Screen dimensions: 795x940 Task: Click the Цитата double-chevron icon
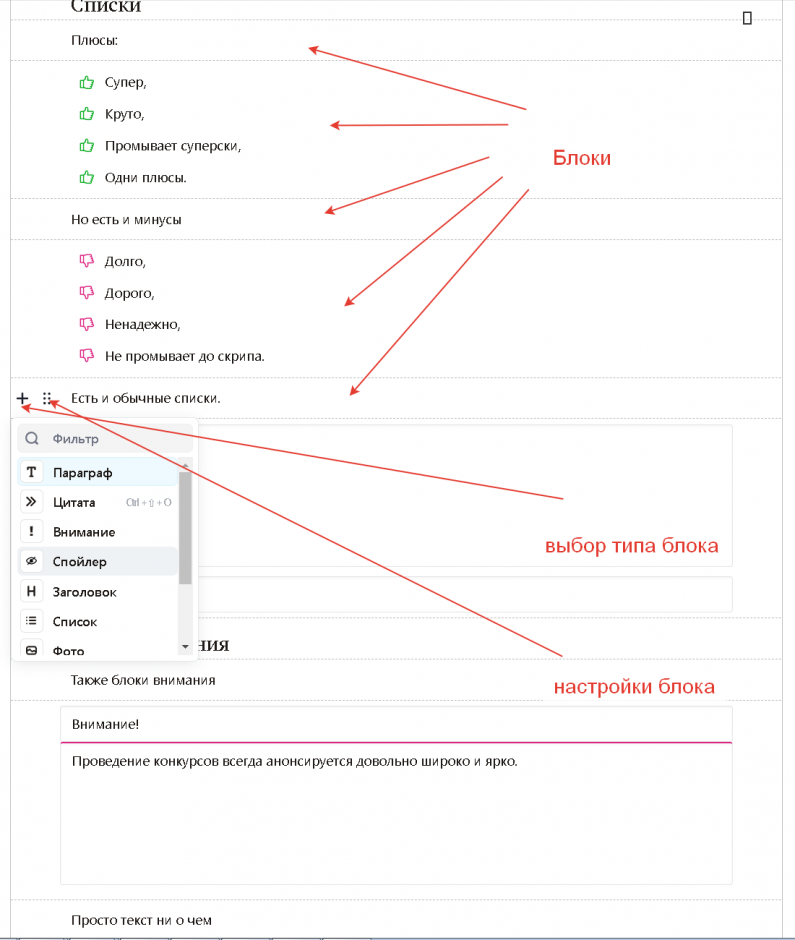[x=31, y=502]
